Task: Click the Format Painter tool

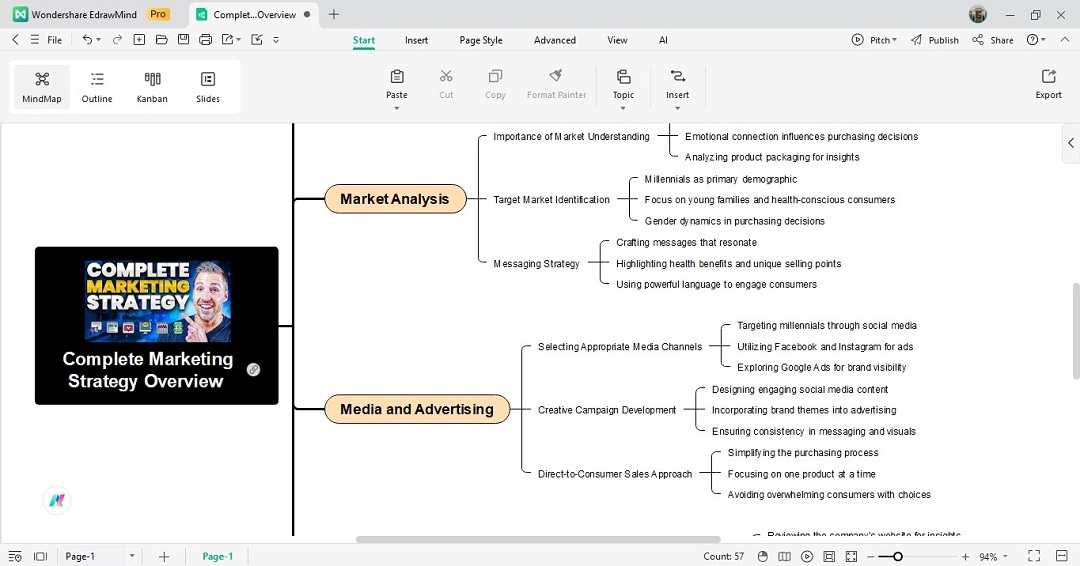Action: pos(557,84)
